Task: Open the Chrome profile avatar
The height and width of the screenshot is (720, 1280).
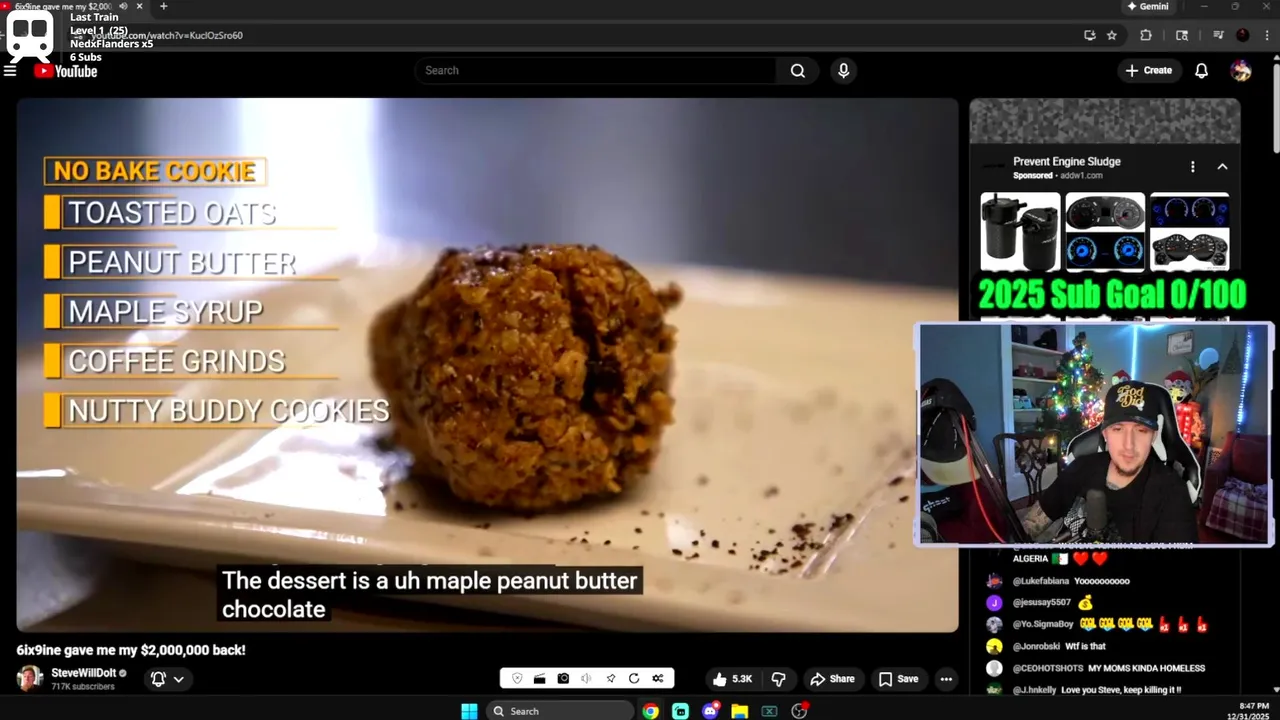Action: 1242,35
